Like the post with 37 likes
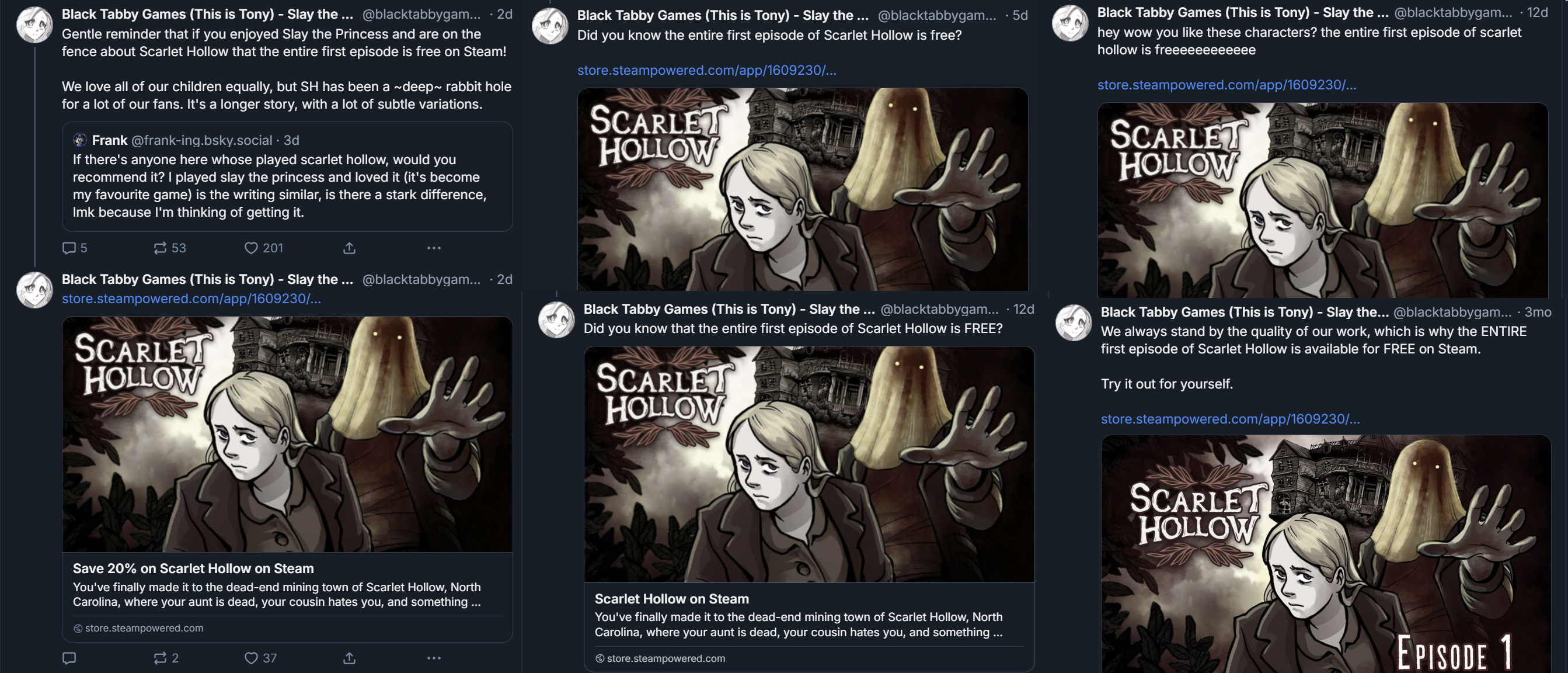 pyautogui.click(x=251, y=658)
